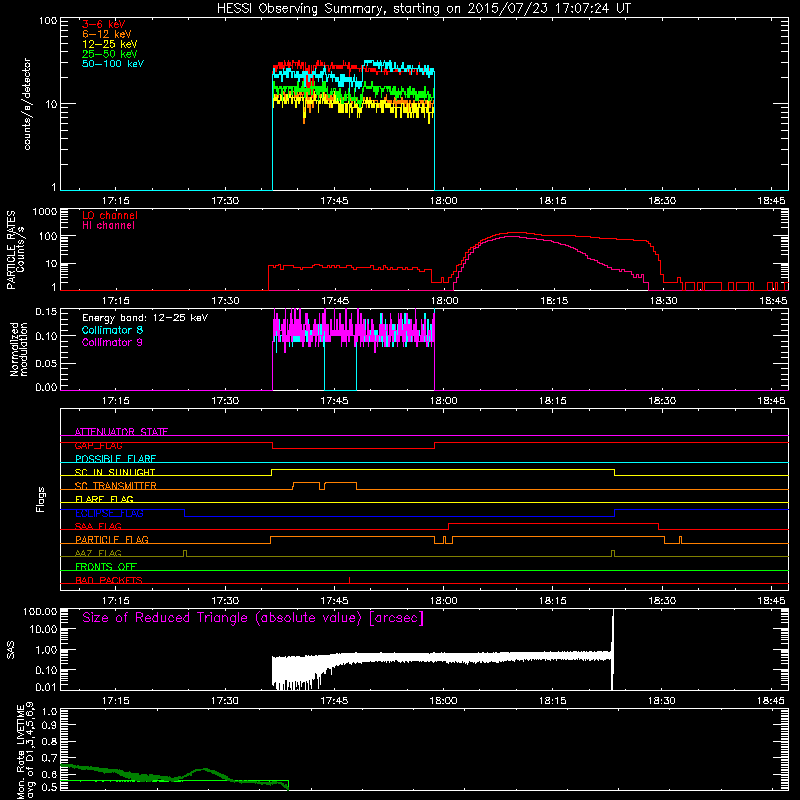This screenshot has width=800, height=800.
Task: Select the SC_IN_SUNLIGHT flag label
Action: tap(115, 472)
